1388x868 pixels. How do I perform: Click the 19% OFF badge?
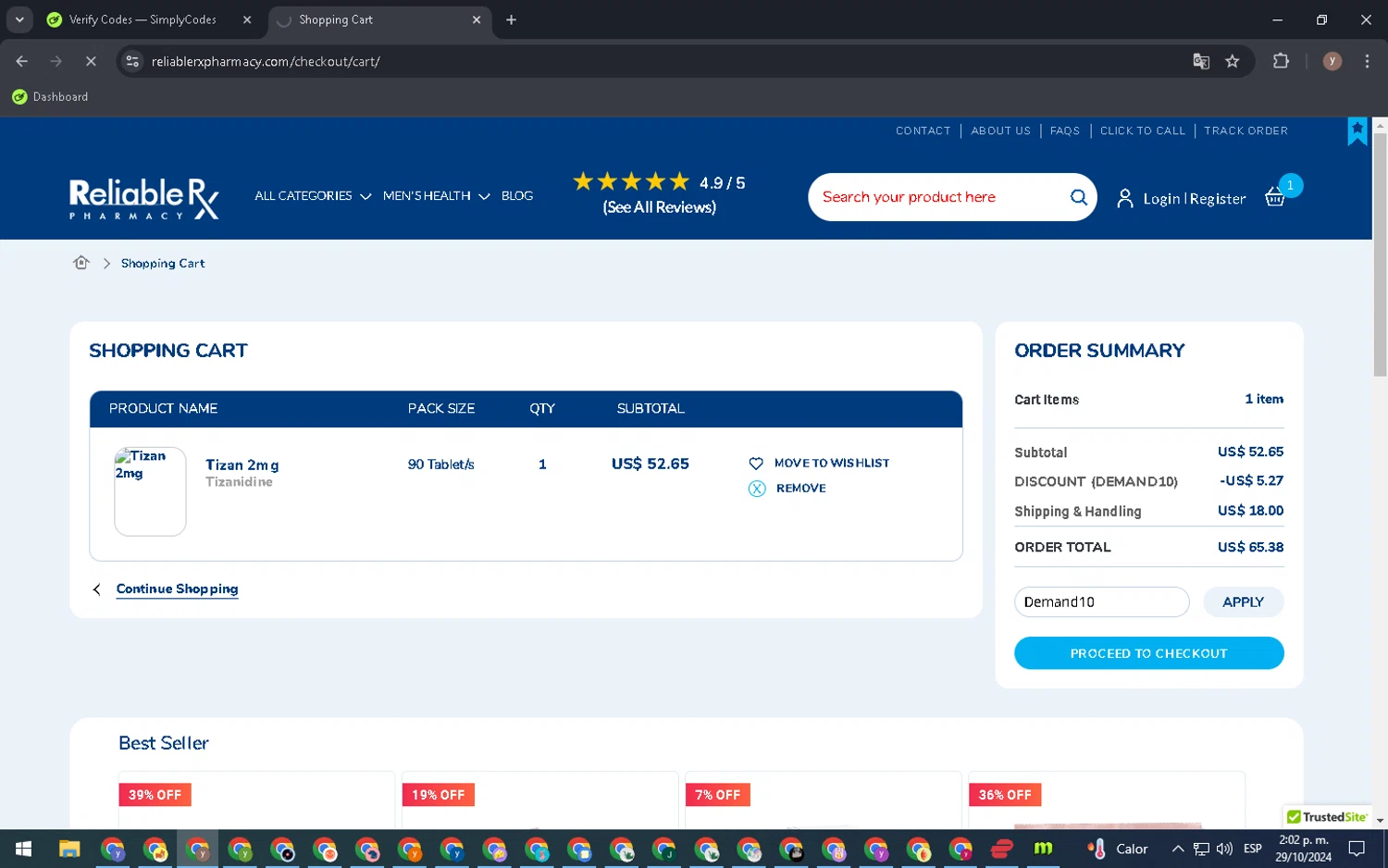pyautogui.click(x=438, y=795)
